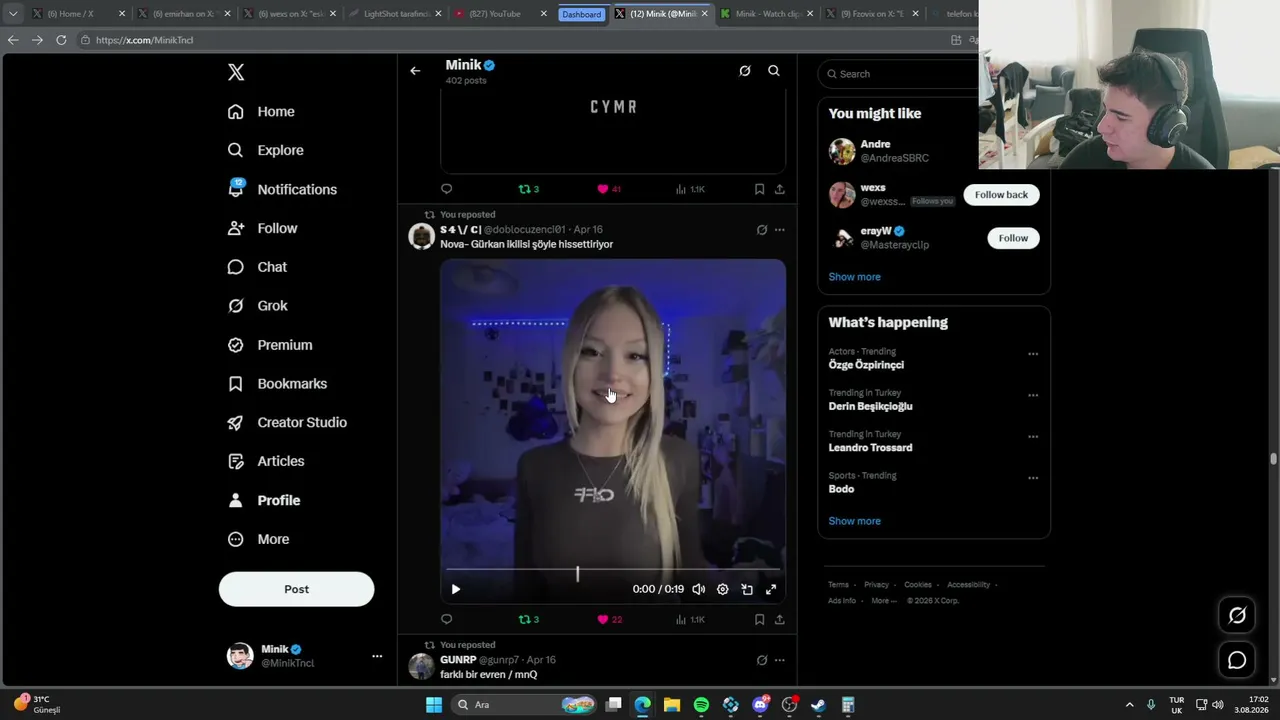This screenshot has width=1280, height=720.
Task: Follow back wexs
Action: 1001,195
